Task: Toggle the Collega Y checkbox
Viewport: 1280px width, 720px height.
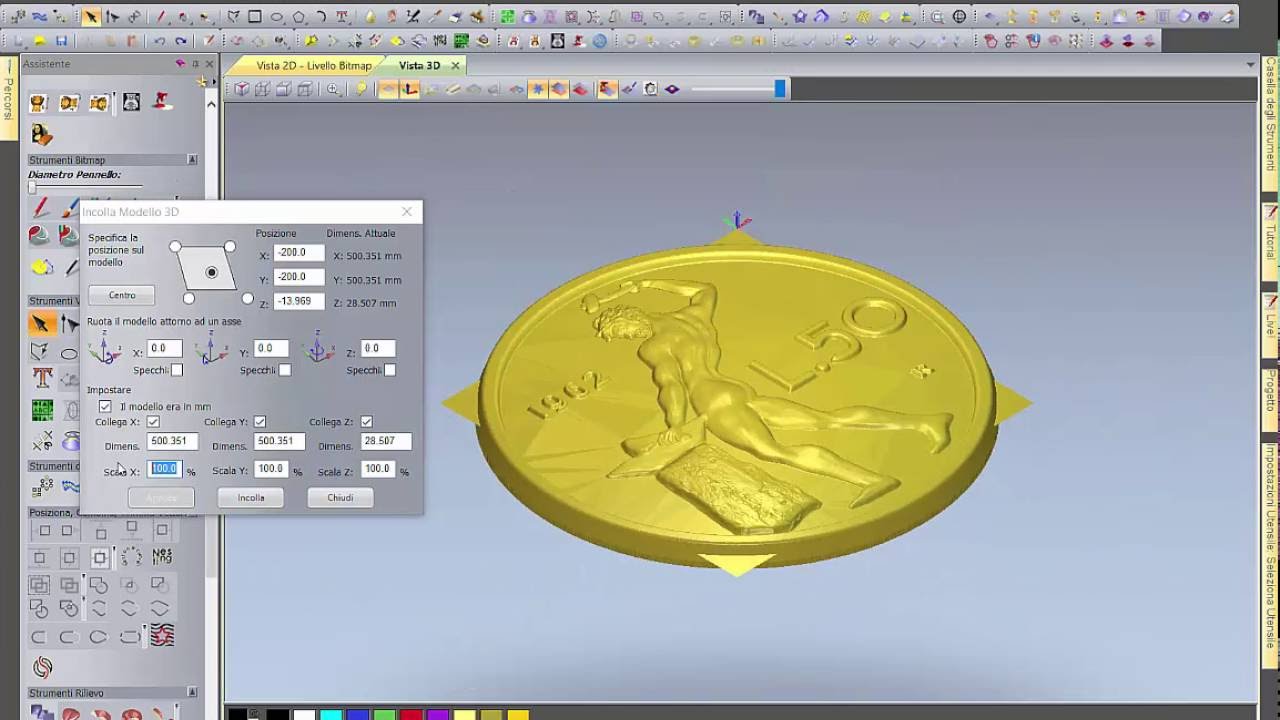Action: (x=259, y=422)
